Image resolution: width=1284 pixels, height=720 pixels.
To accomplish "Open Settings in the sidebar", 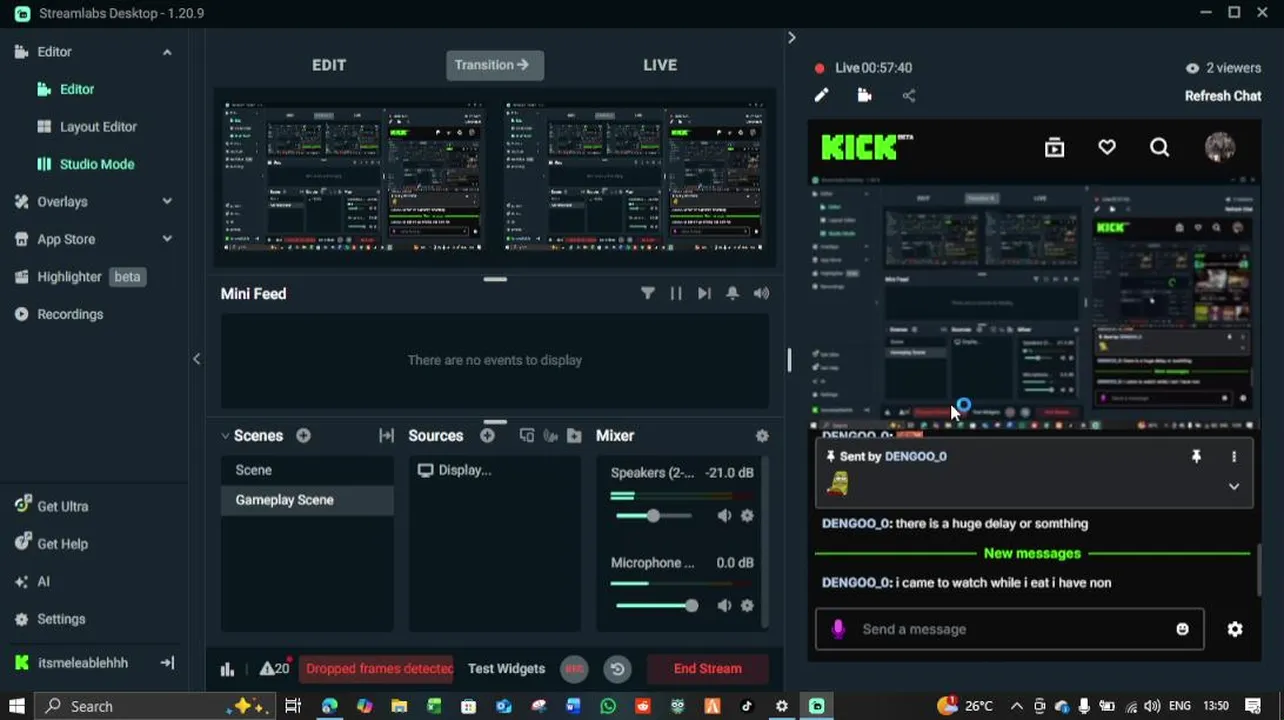I will point(60,619).
